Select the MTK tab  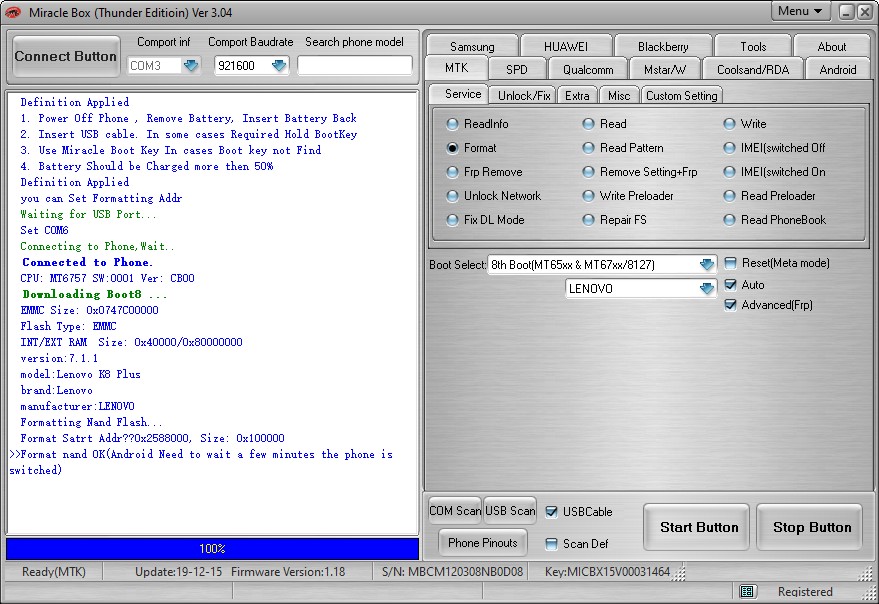pyautogui.click(x=456, y=68)
